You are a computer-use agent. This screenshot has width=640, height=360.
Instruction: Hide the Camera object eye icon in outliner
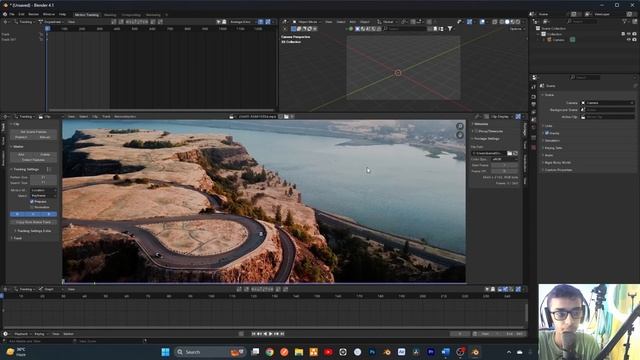[x=629, y=40]
